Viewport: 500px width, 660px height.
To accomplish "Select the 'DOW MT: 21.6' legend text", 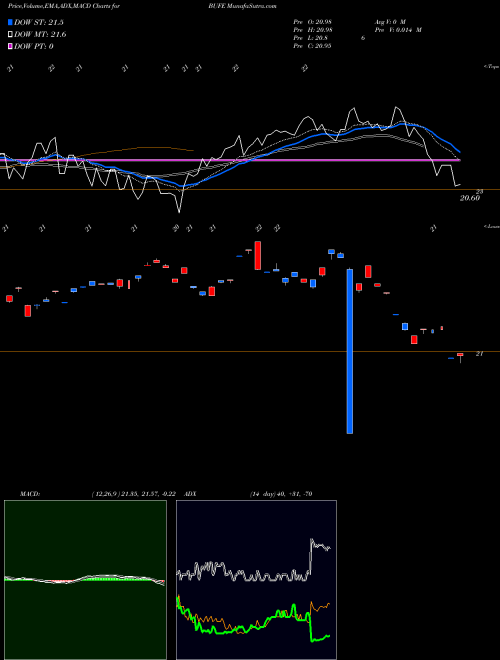I will (40, 35).
